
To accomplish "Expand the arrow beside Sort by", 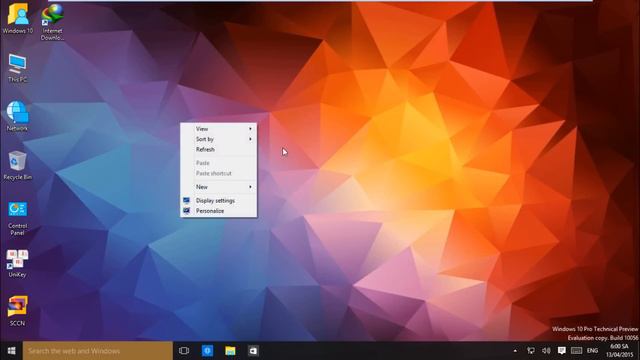I will click(250, 139).
